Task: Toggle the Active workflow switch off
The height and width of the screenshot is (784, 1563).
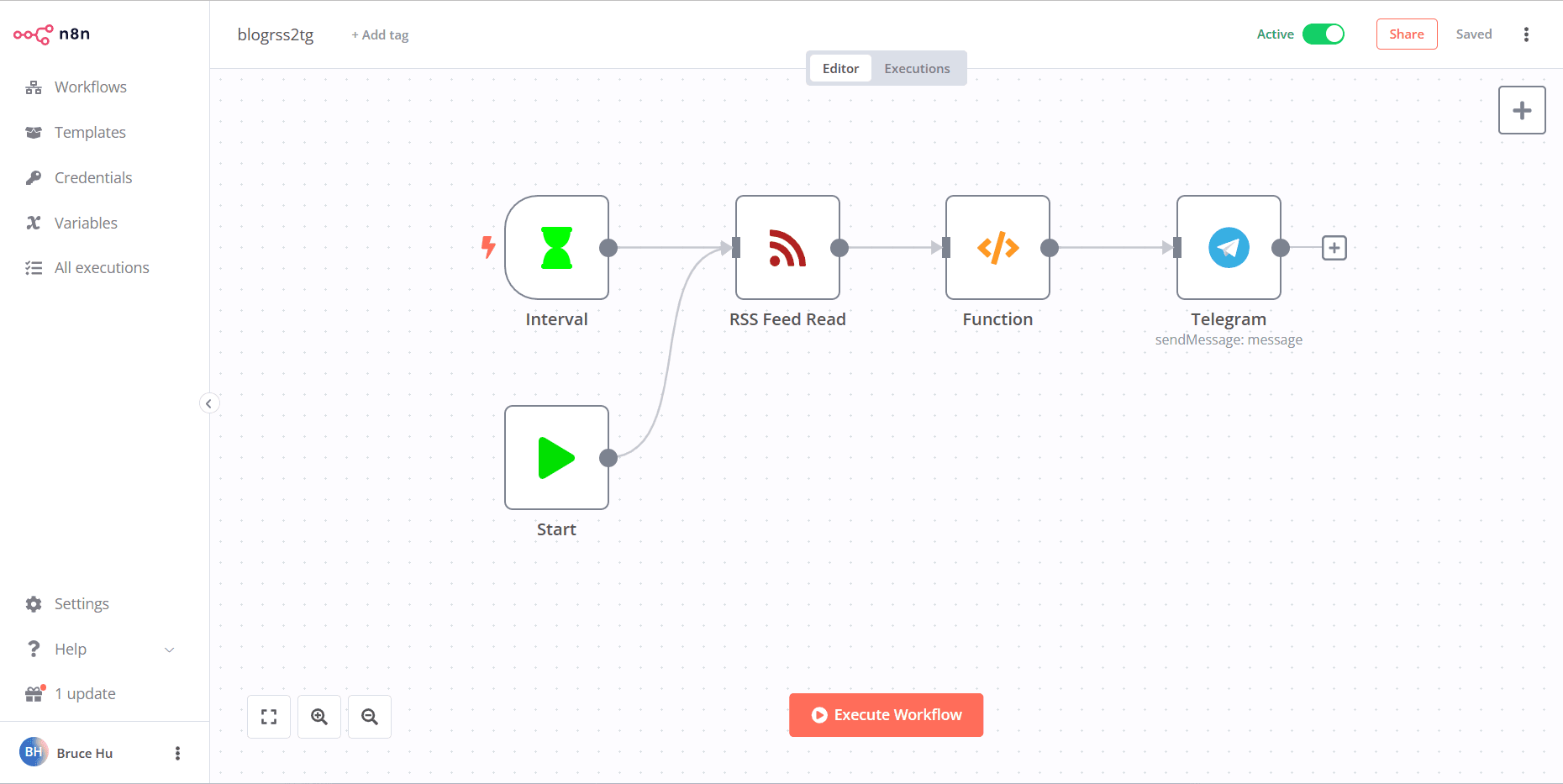Action: coord(1324,34)
